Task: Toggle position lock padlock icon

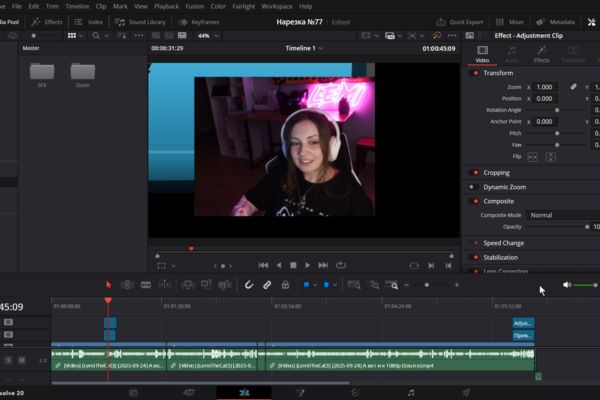Action: coord(285,285)
